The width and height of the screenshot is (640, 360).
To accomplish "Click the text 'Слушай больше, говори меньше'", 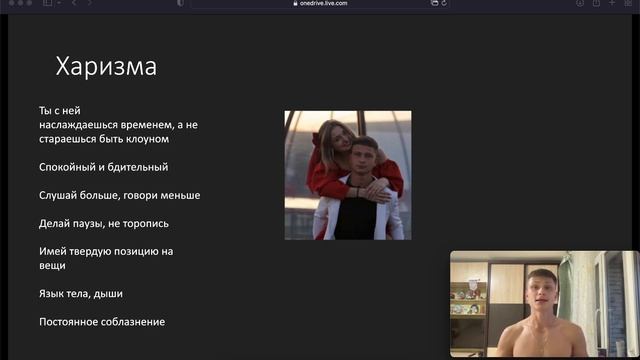I will click(120, 195).
